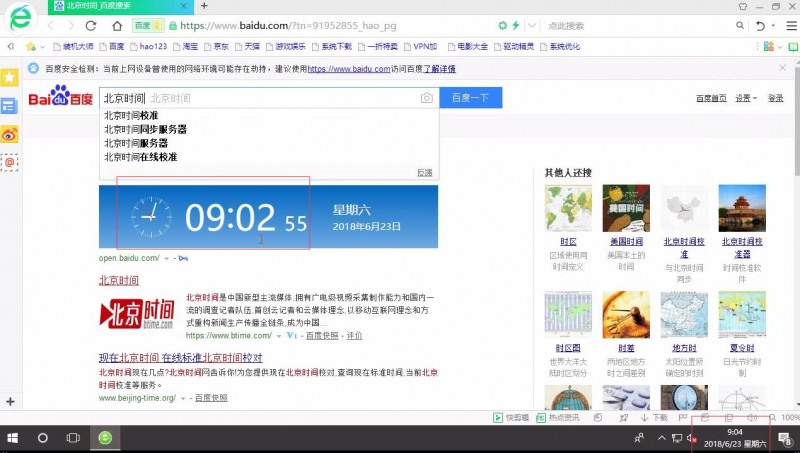800x453 pixels.
Task: Open the notification action center icon
Action: coord(785,438)
